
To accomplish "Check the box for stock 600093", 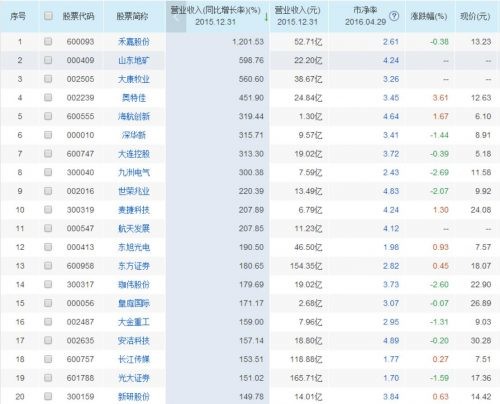I will point(48,41).
